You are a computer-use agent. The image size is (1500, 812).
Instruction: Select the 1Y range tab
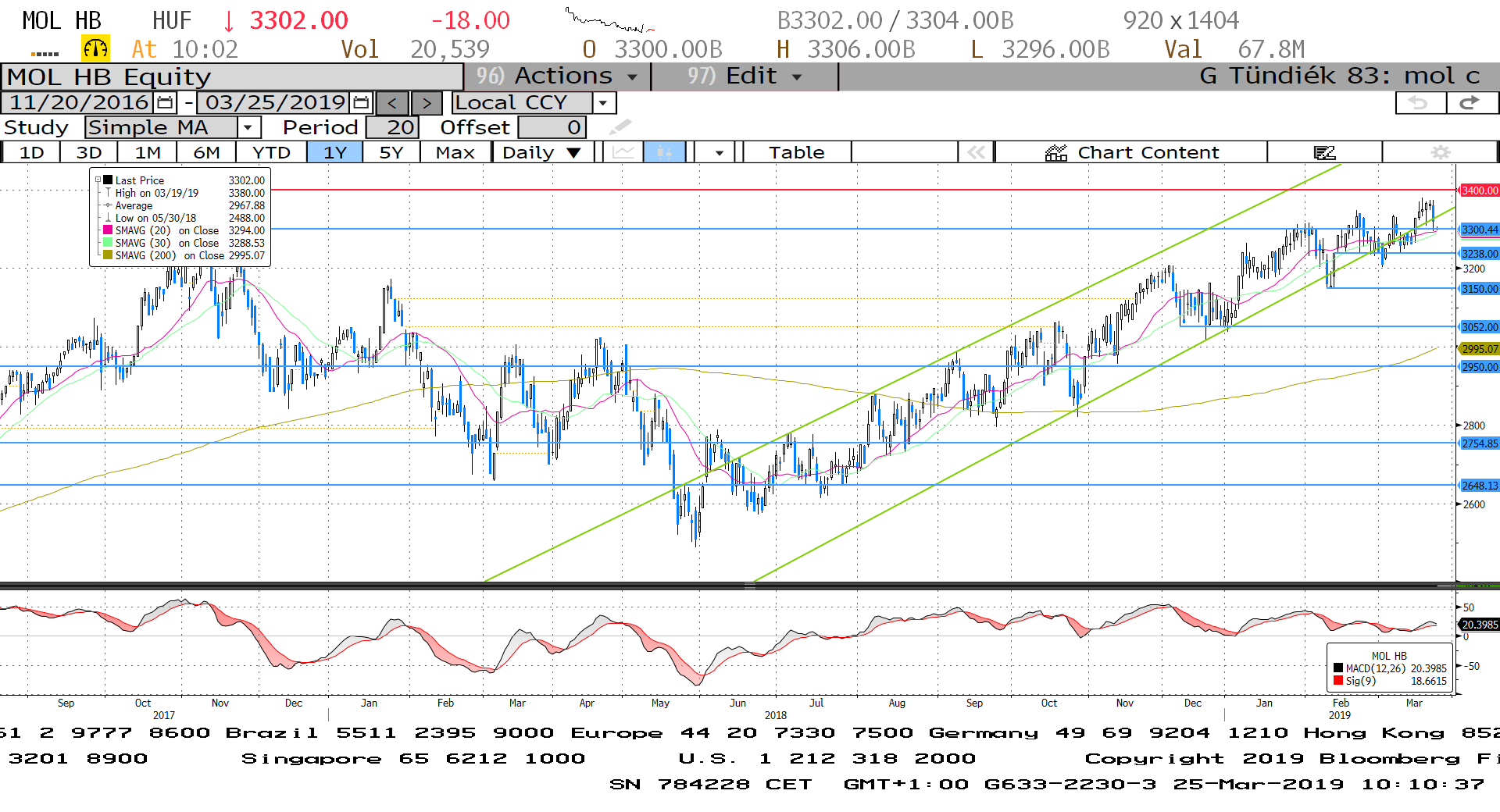click(335, 152)
